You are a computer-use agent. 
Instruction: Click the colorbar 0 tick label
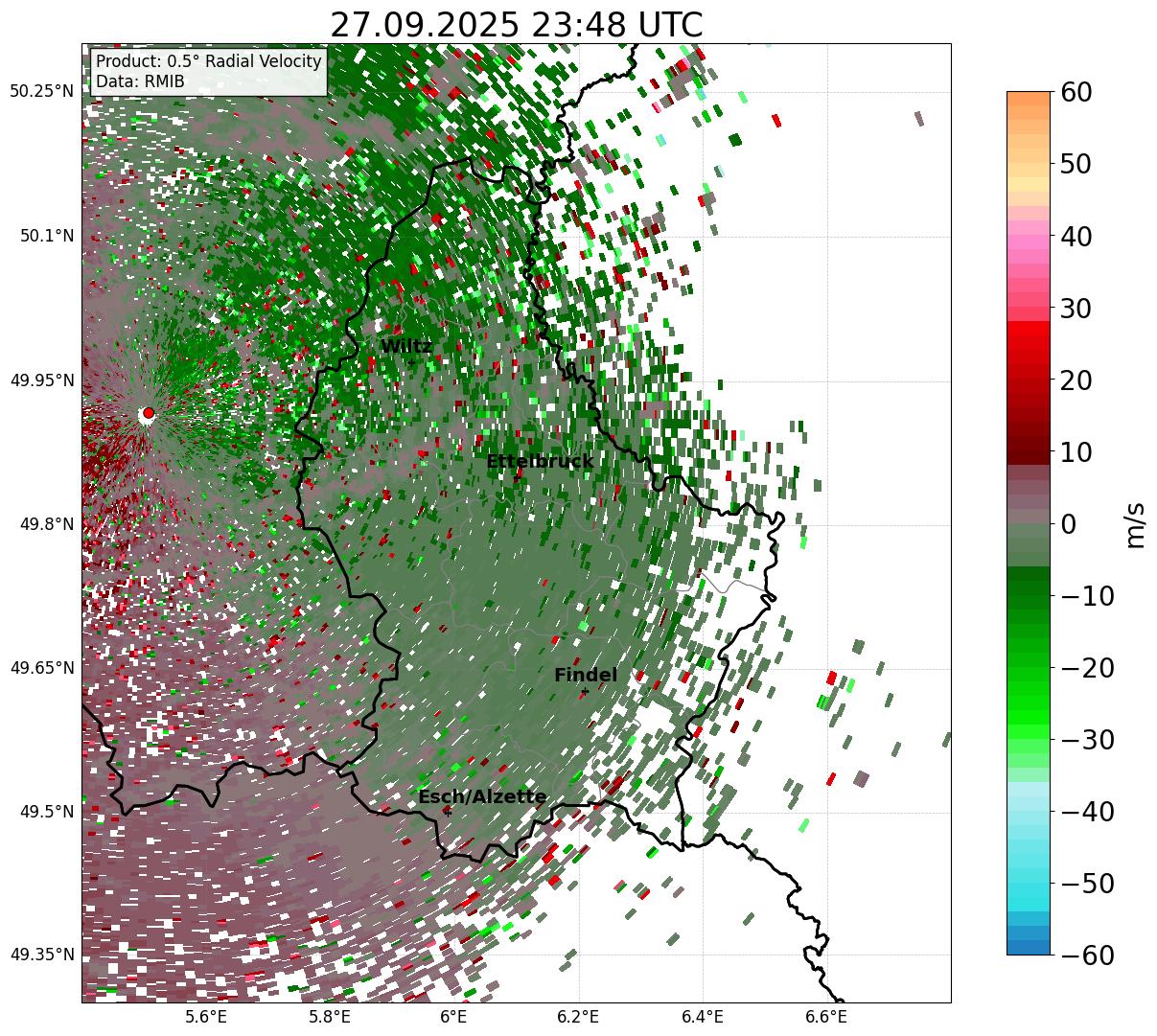tap(1067, 524)
